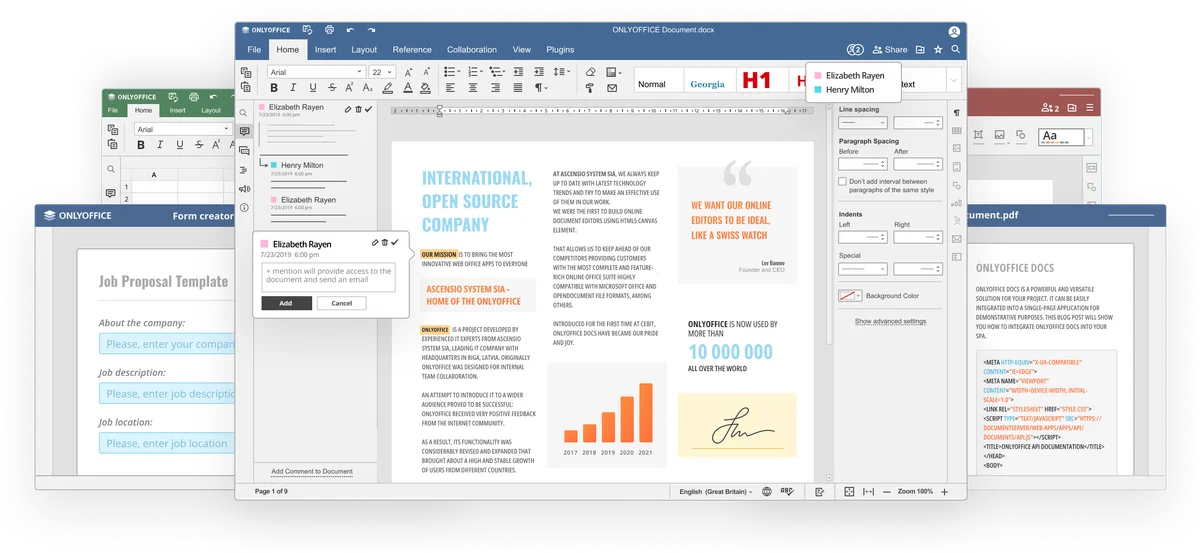This screenshot has height=553, width=1200.
Task: Open the Special indent dropdown
Action: (x=862, y=269)
